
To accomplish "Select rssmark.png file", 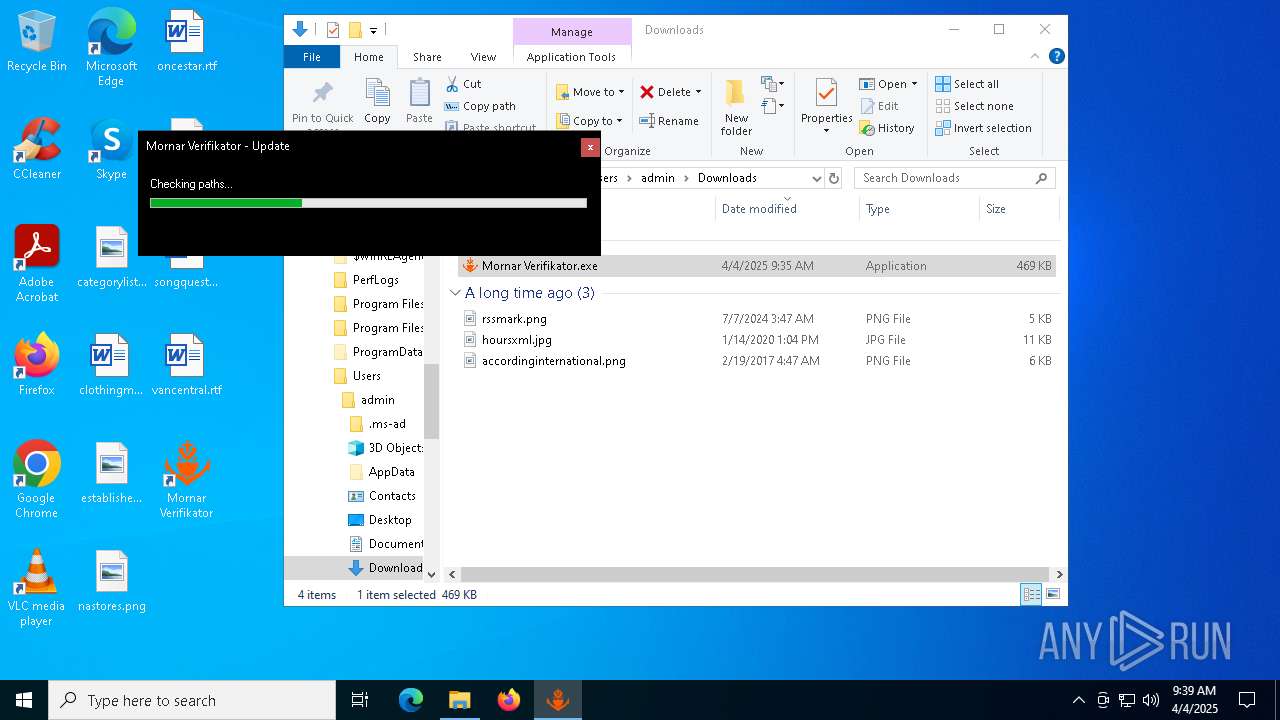I will (756, 319).
